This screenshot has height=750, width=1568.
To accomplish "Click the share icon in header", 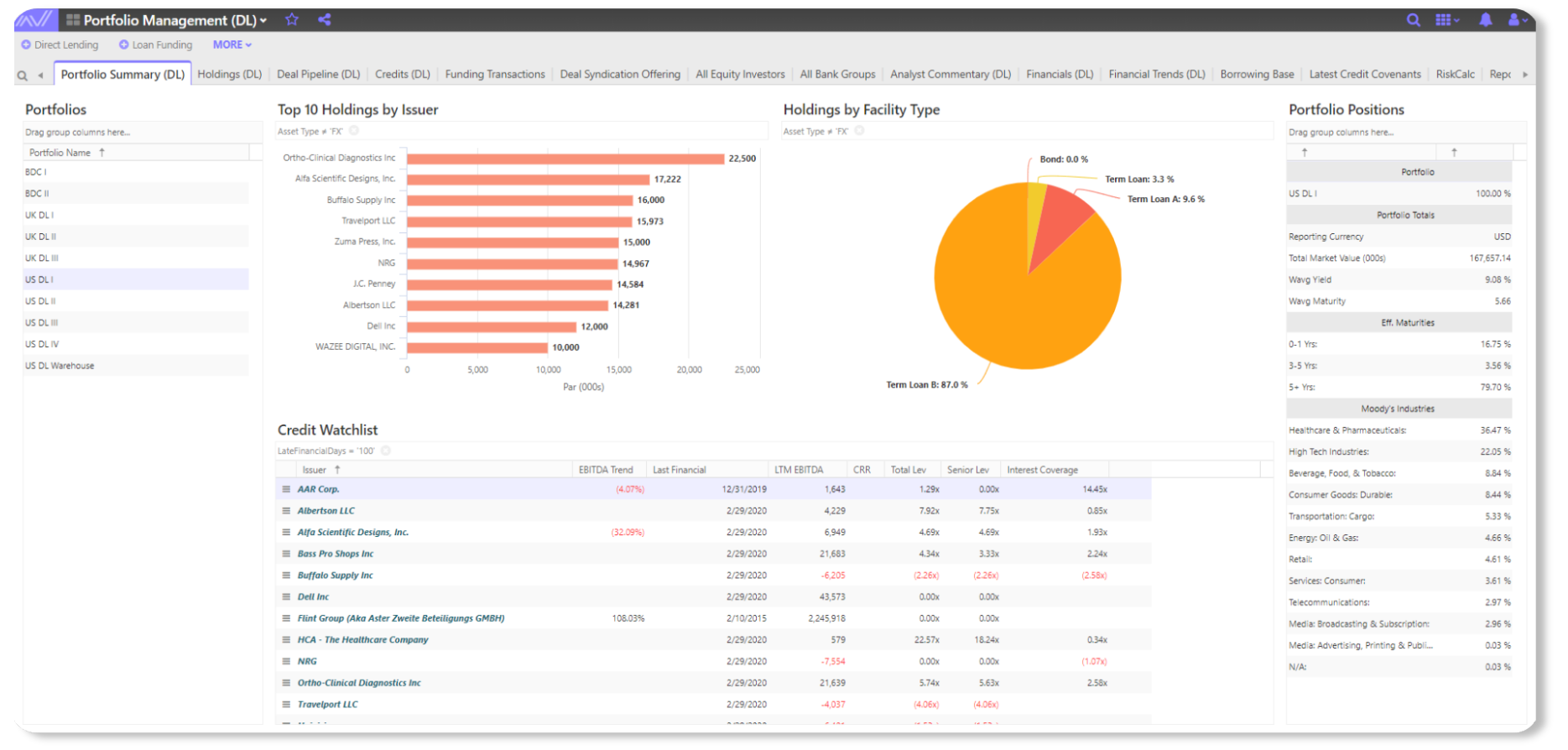I will (324, 19).
